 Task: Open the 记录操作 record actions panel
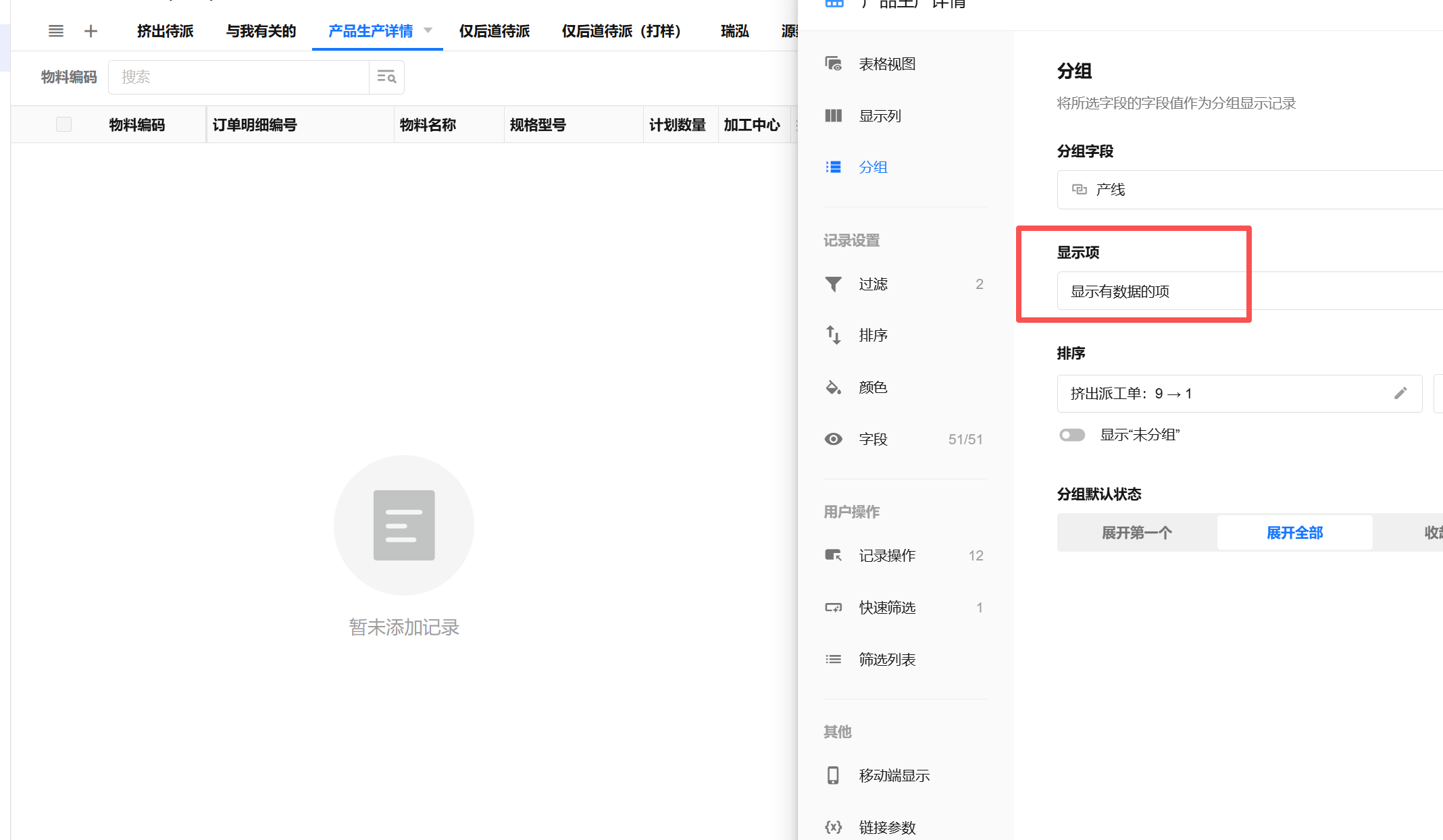tap(887, 555)
